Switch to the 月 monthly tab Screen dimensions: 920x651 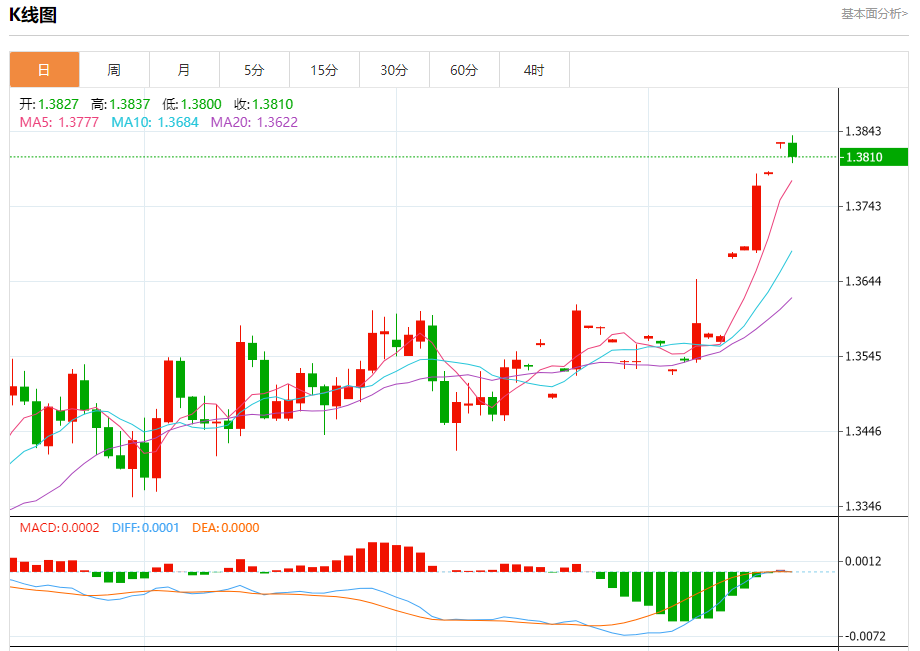point(184,70)
